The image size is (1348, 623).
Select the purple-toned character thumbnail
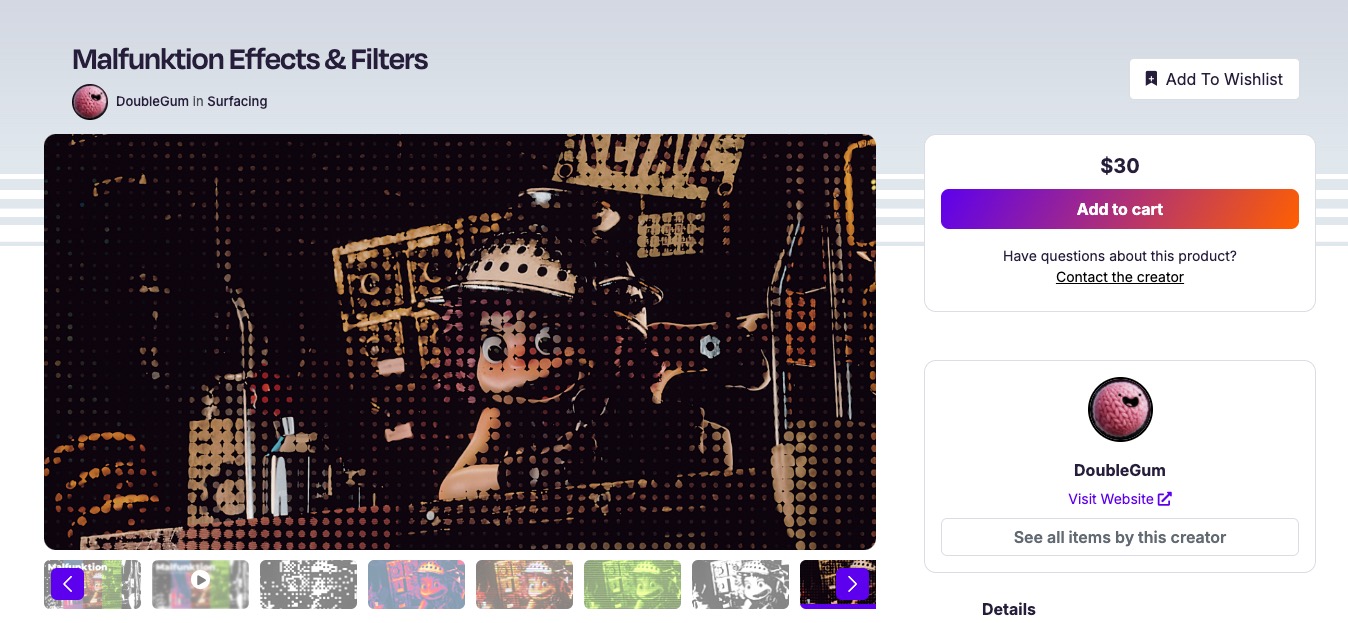pyautogui.click(x=416, y=584)
